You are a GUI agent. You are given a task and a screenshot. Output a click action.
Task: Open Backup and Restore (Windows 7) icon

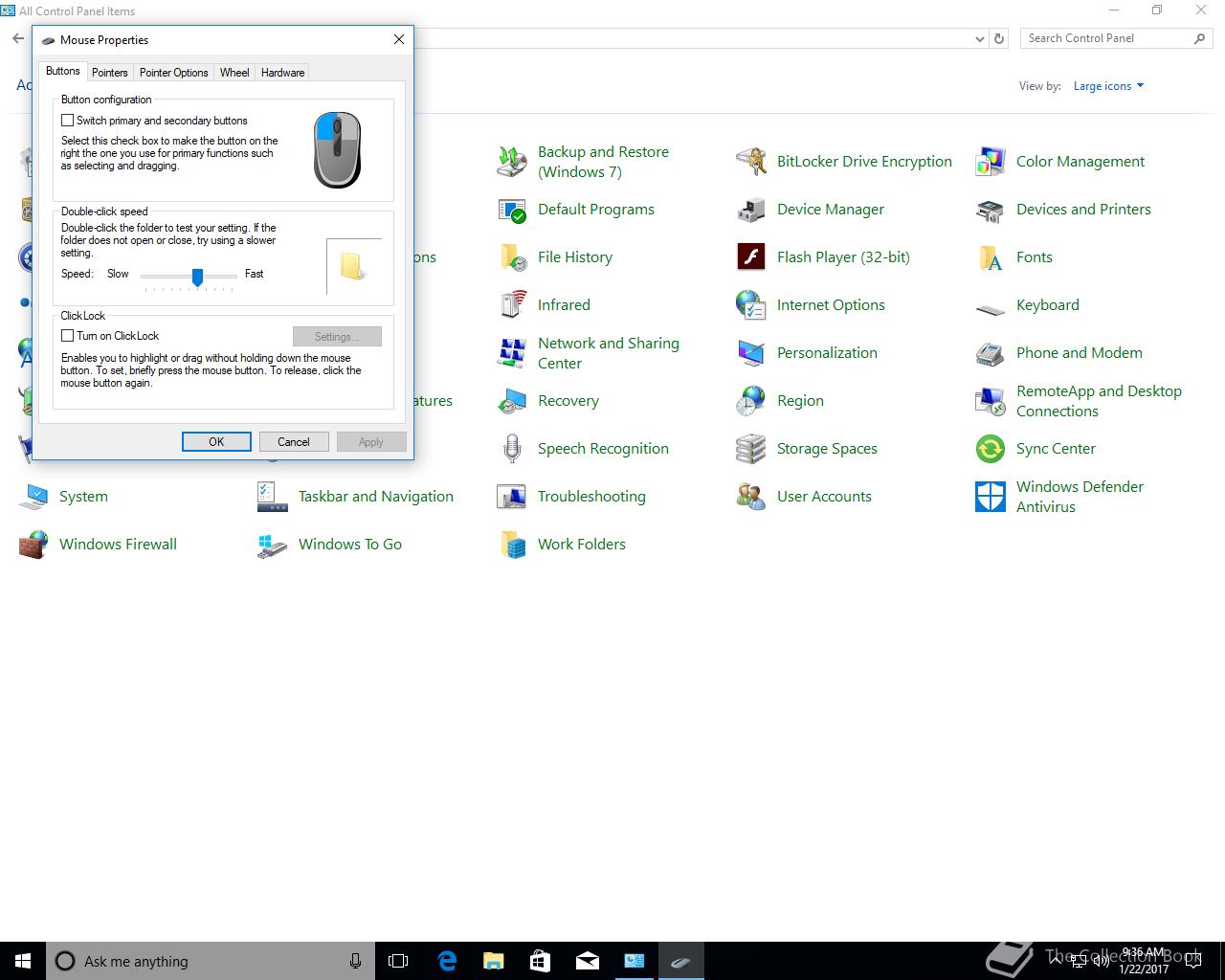(512, 162)
